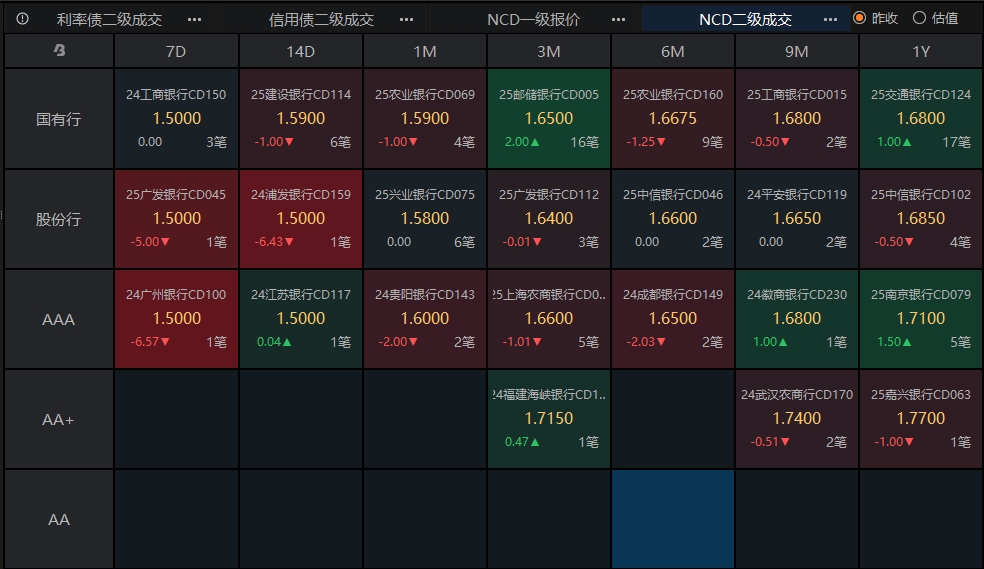This screenshot has height=569, width=984.
Task: Open the 24徽商银行CD230 cell
Action: [797, 319]
